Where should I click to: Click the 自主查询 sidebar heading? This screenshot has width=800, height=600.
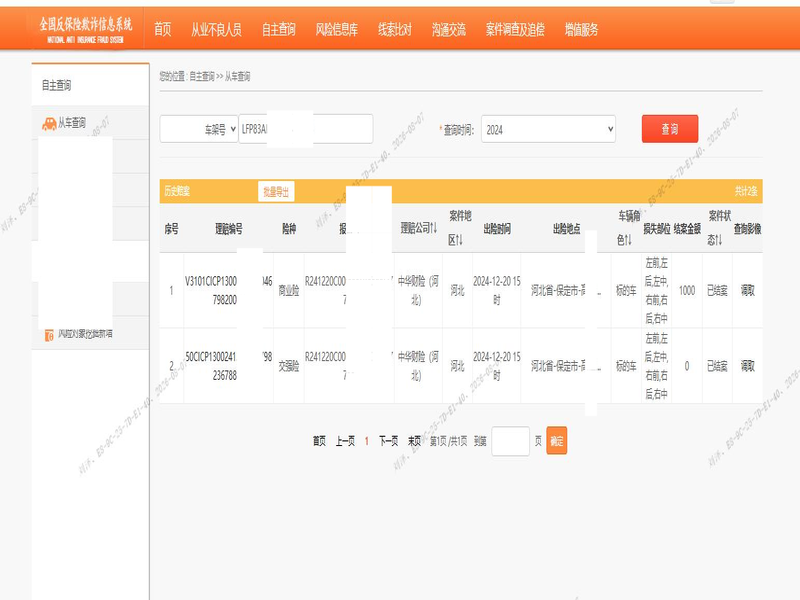click(x=57, y=85)
